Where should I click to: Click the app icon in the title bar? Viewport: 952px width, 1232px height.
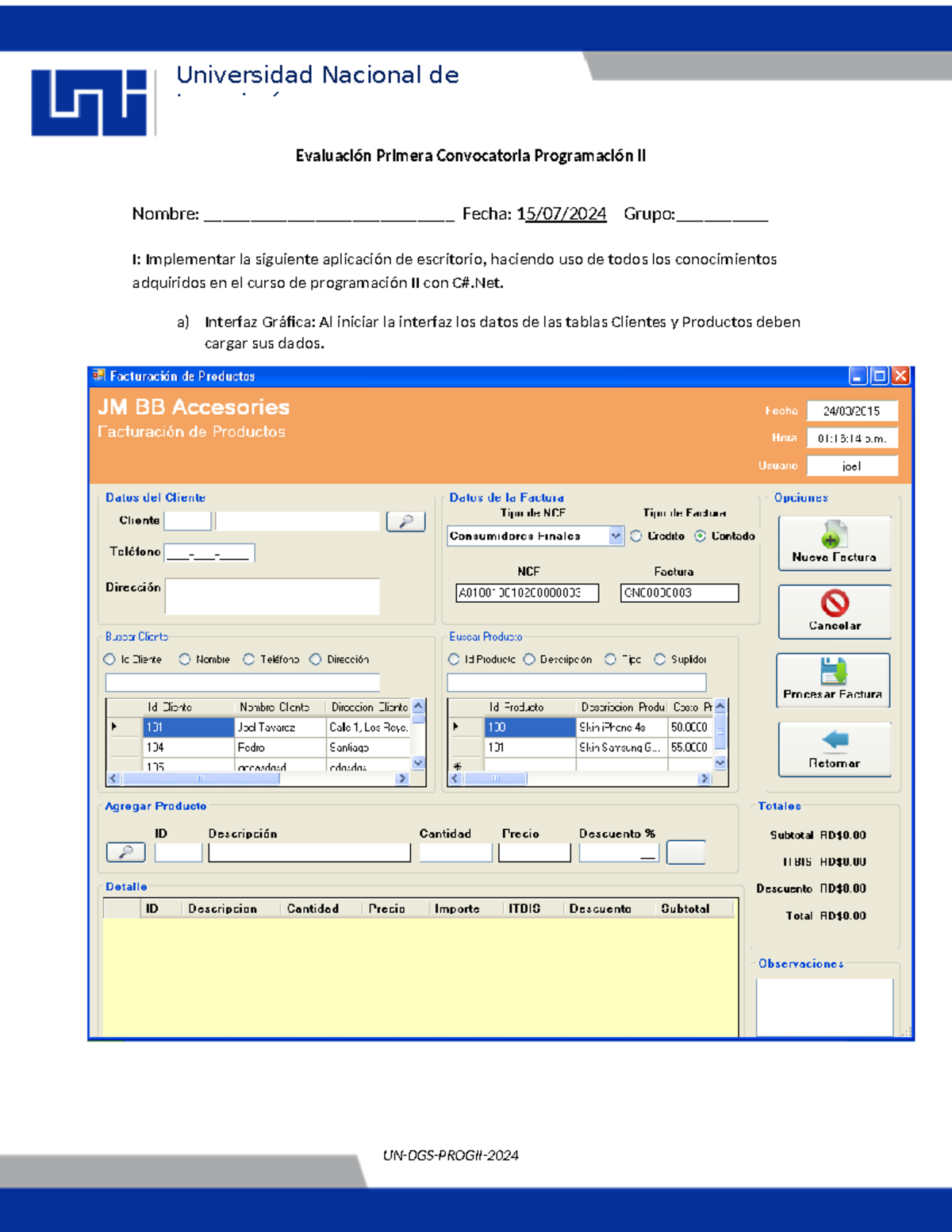(98, 375)
